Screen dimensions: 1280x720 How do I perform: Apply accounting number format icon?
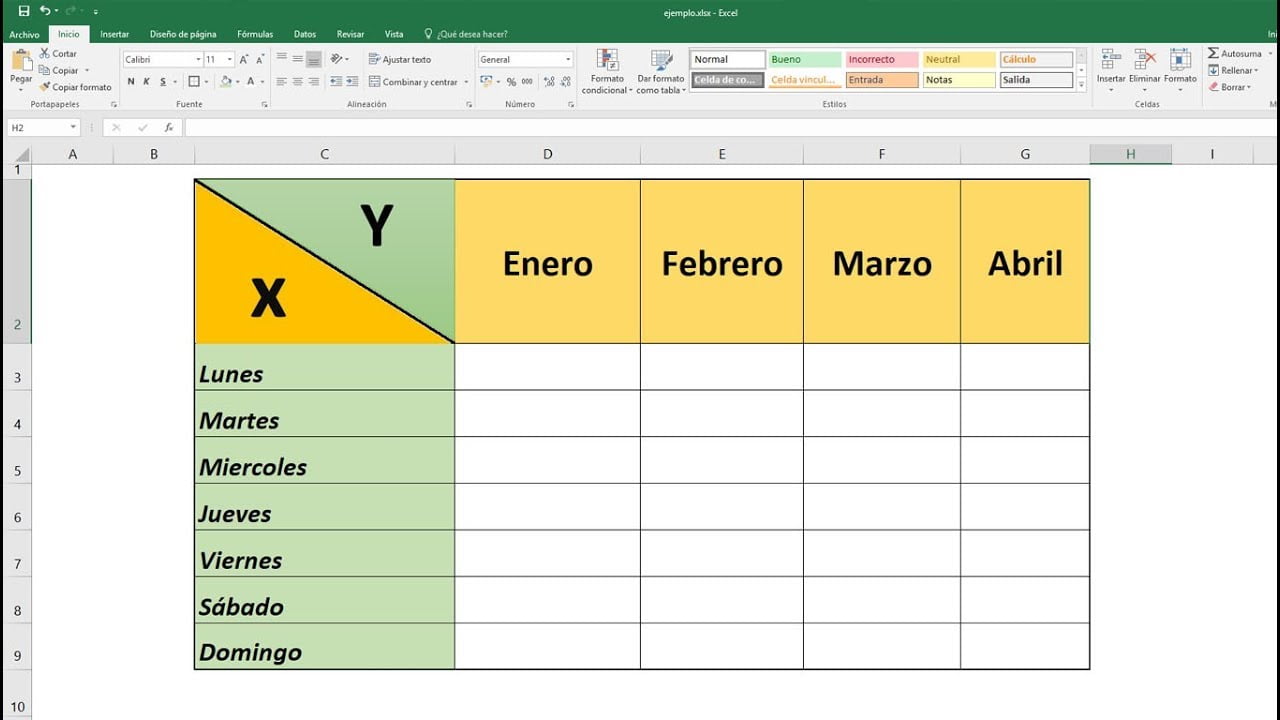pos(487,82)
